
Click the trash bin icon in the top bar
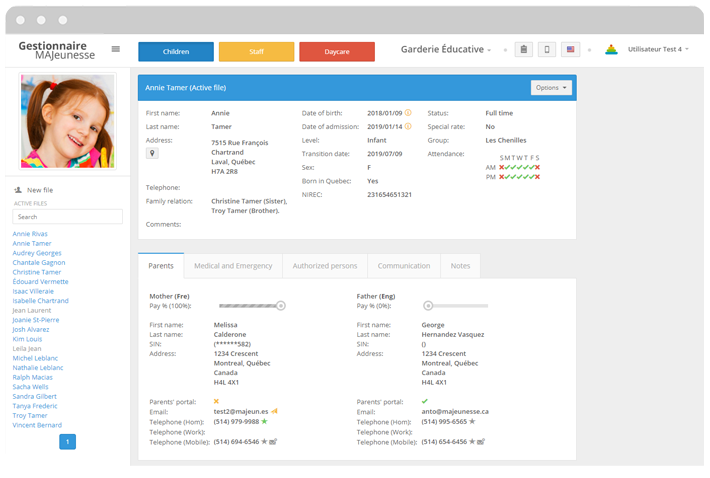[523, 49]
